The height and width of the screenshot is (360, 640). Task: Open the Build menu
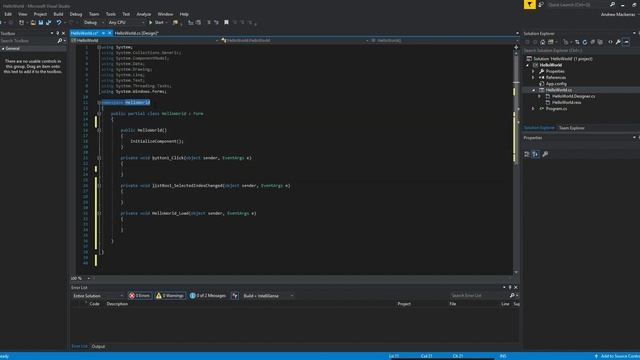point(58,14)
